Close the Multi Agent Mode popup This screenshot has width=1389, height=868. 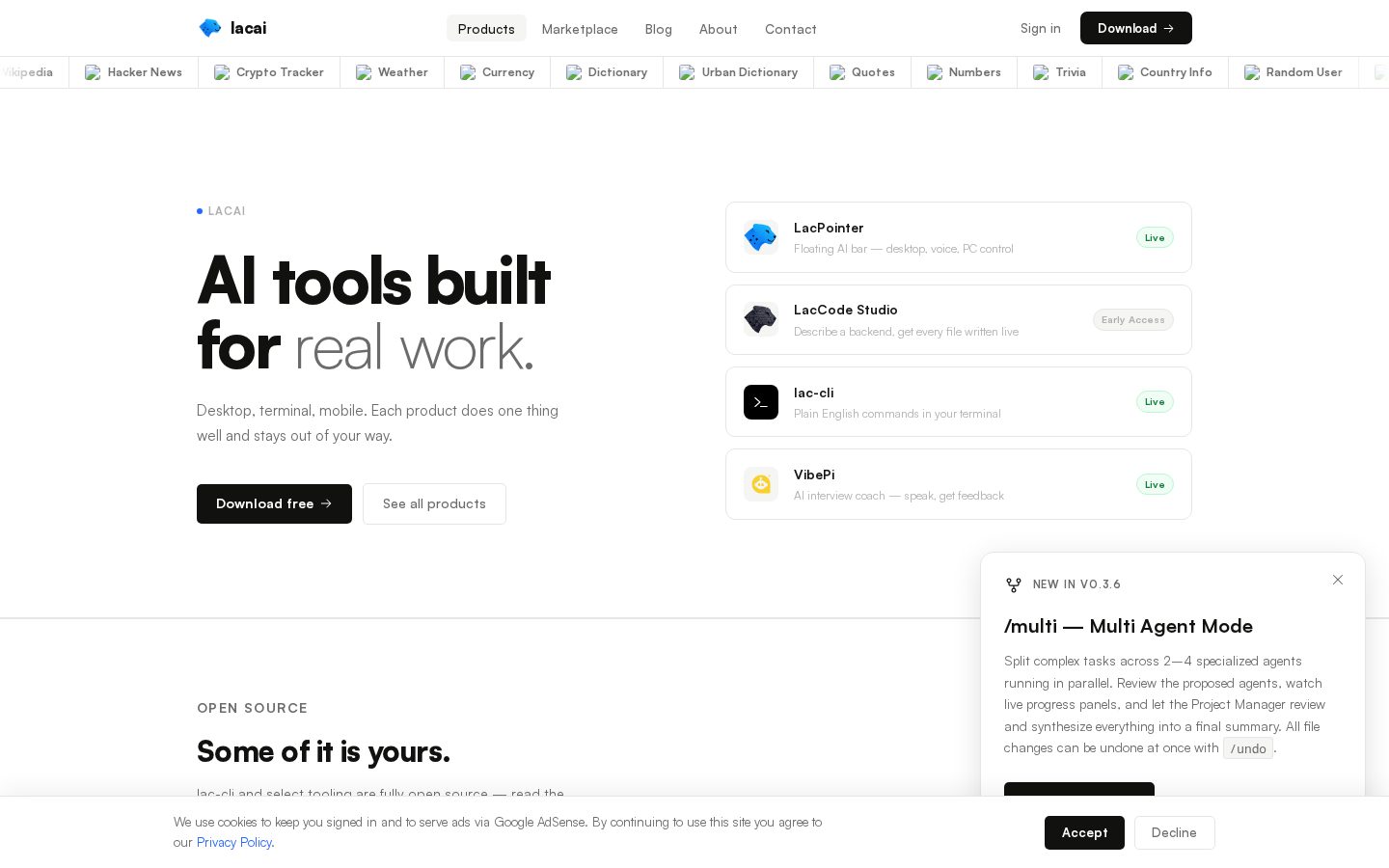1338,580
